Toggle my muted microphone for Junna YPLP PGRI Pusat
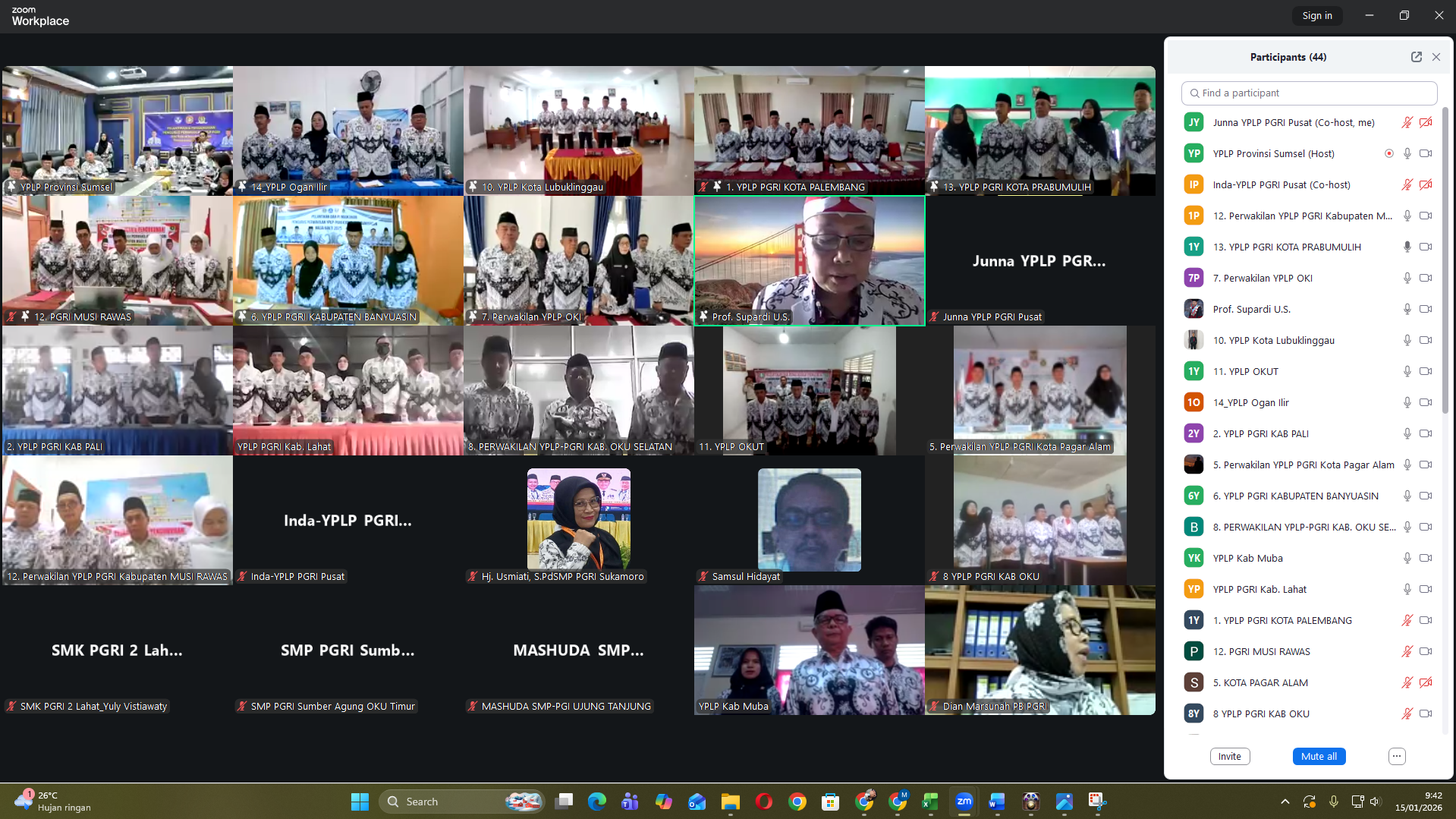Viewport: 1456px width, 819px height. (x=1407, y=123)
